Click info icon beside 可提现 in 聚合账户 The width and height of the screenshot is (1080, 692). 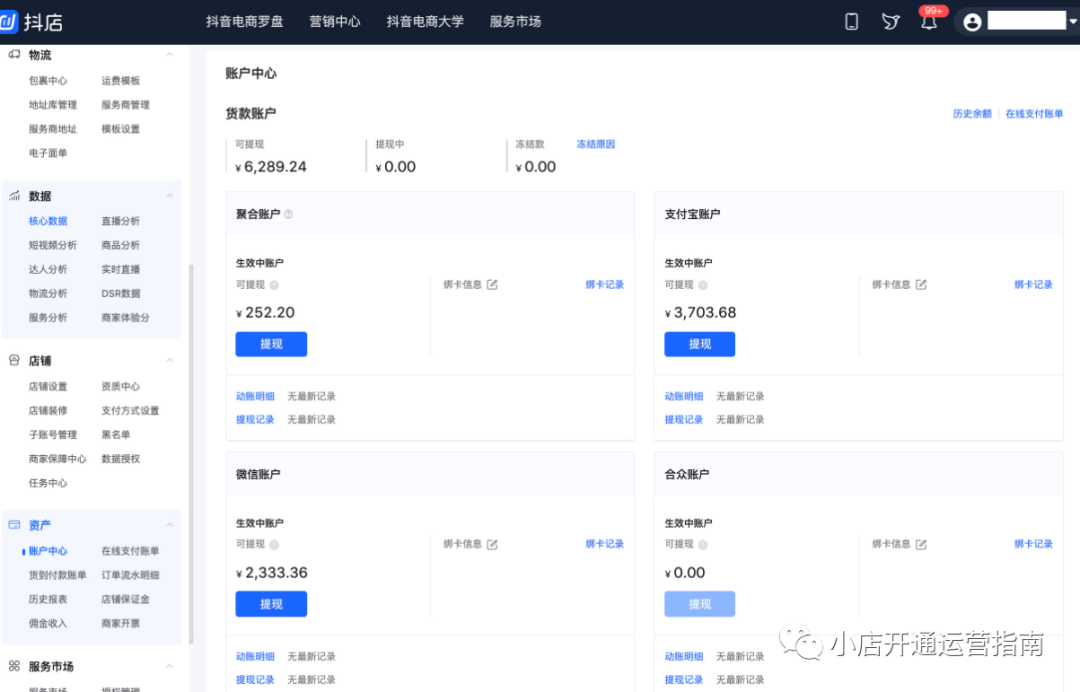pyautogui.click(x=274, y=285)
